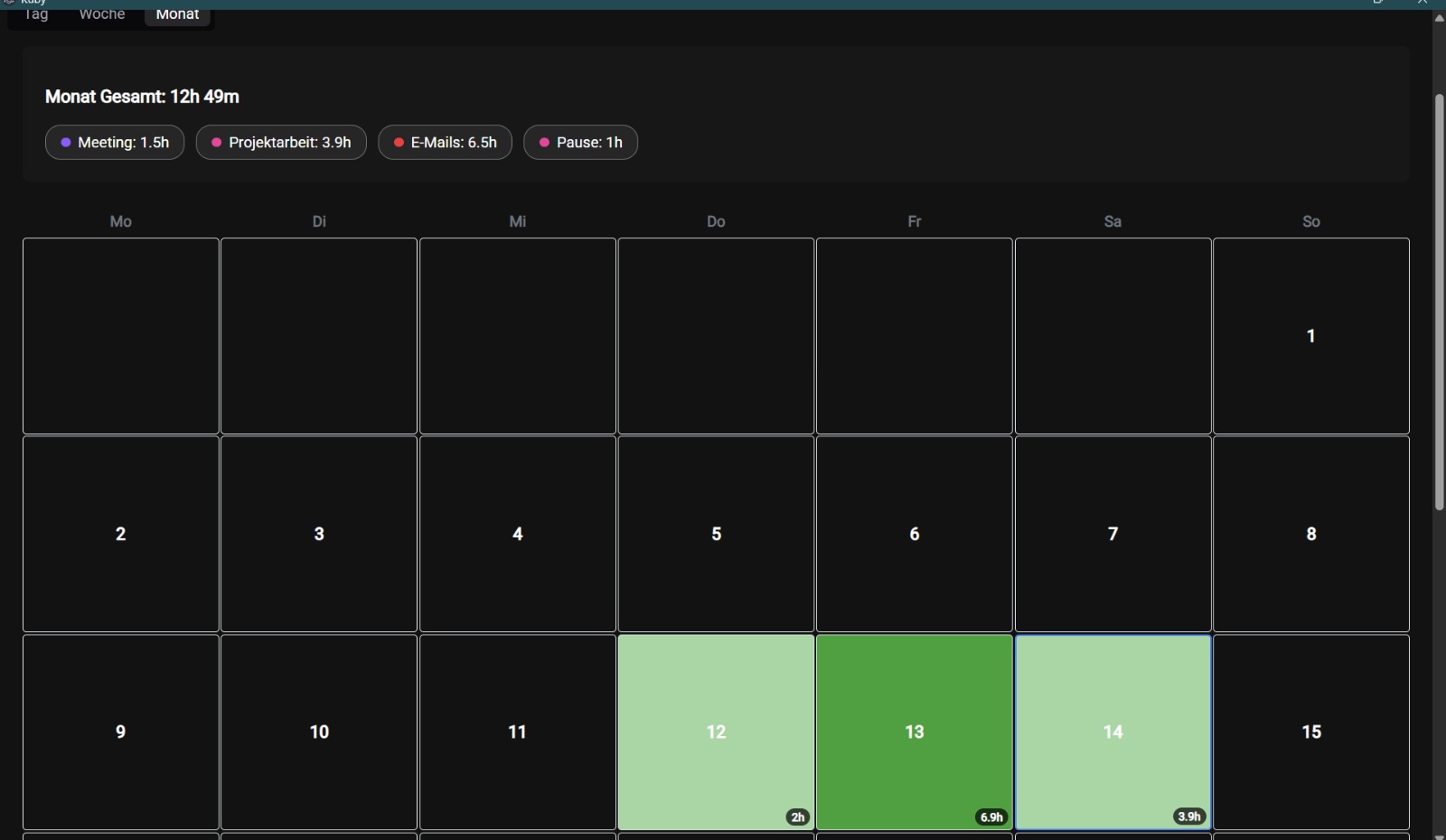The width and height of the screenshot is (1446, 840).
Task: Toggle the Pause: 1h filter chip
Action: [x=581, y=142]
